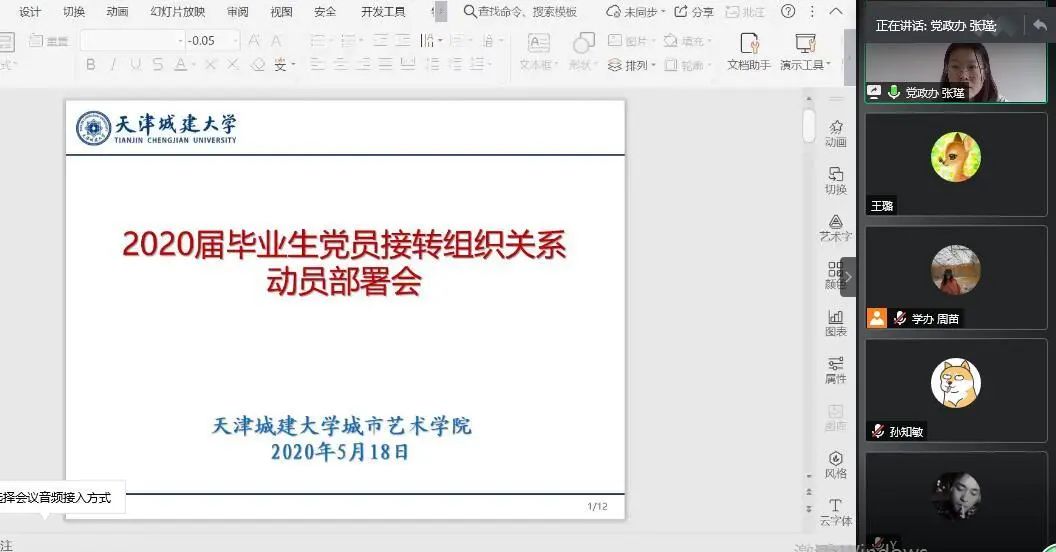Open the 幻灯片放映 slideshow tab

coord(177,12)
